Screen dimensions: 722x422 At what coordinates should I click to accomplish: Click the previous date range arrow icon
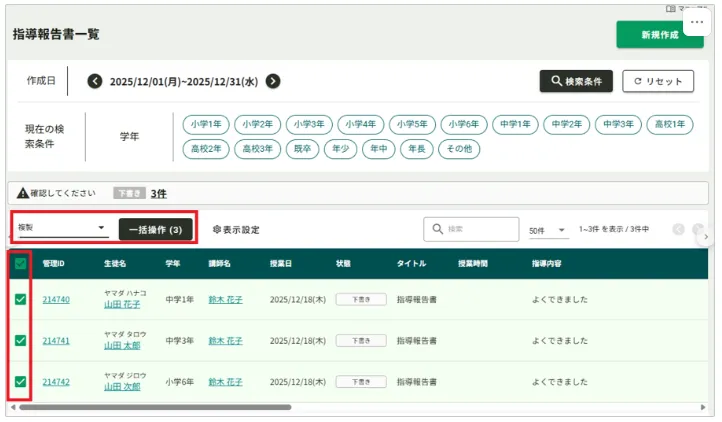pos(95,82)
